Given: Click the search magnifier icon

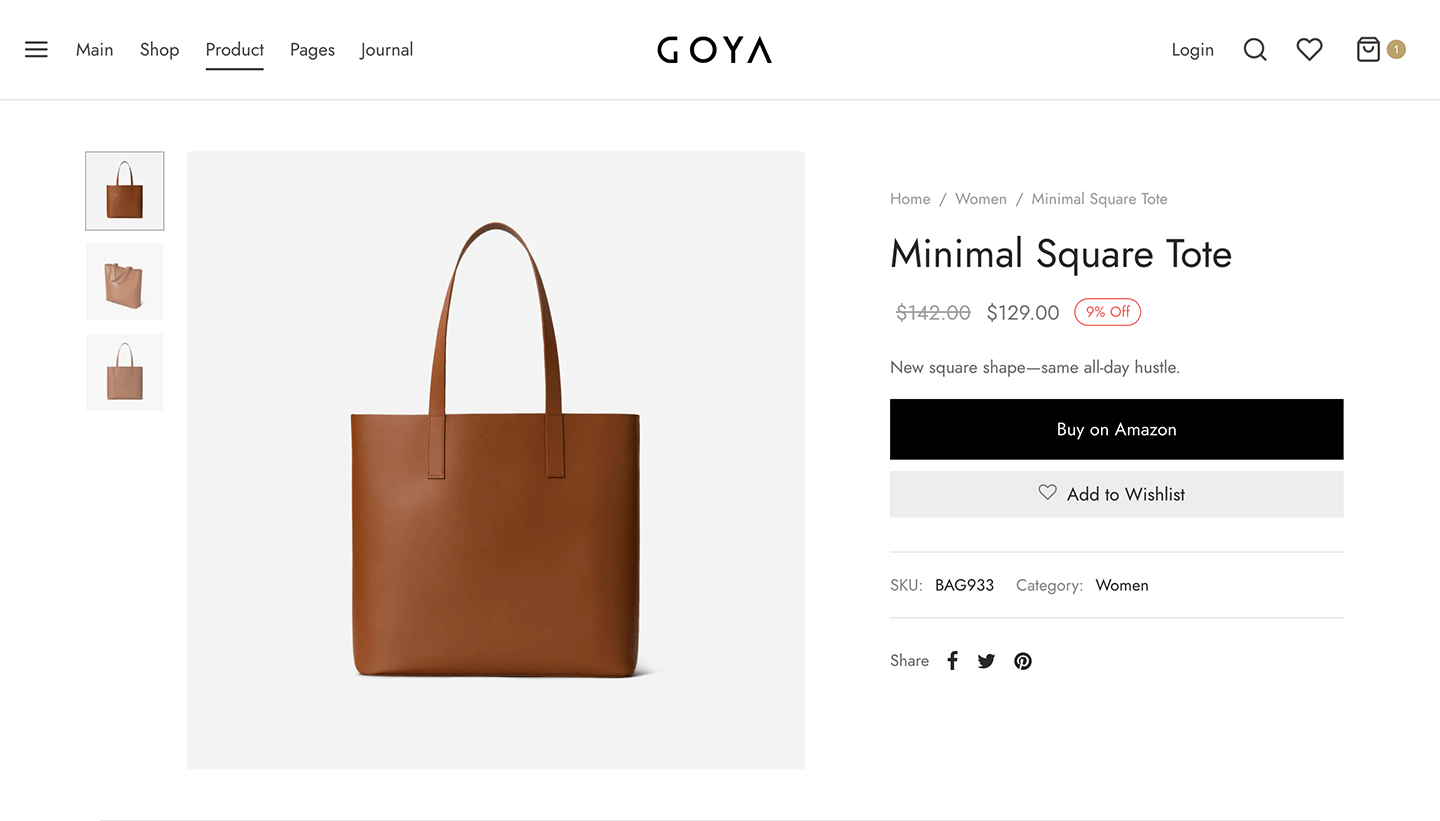Looking at the screenshot, I should 1255,50.
